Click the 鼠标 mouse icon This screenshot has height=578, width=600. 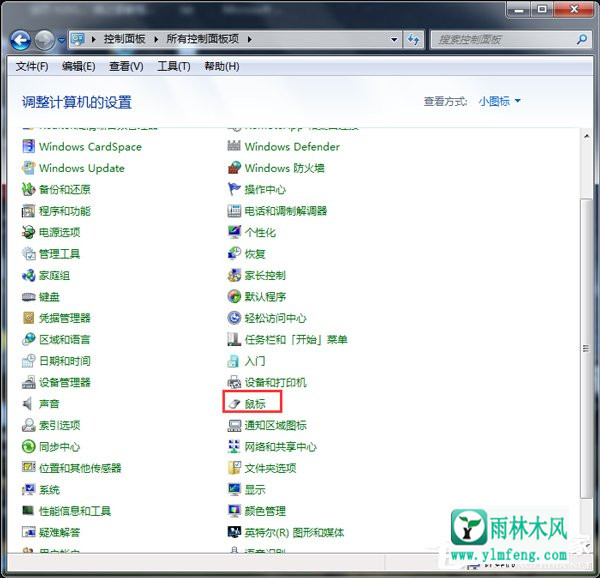[234, 404]
